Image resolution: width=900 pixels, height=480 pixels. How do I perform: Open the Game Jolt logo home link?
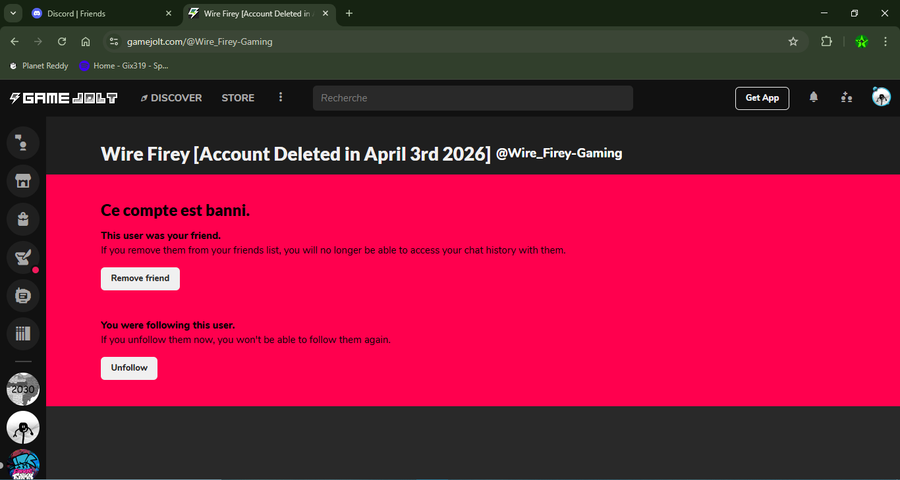click(64, 98)
